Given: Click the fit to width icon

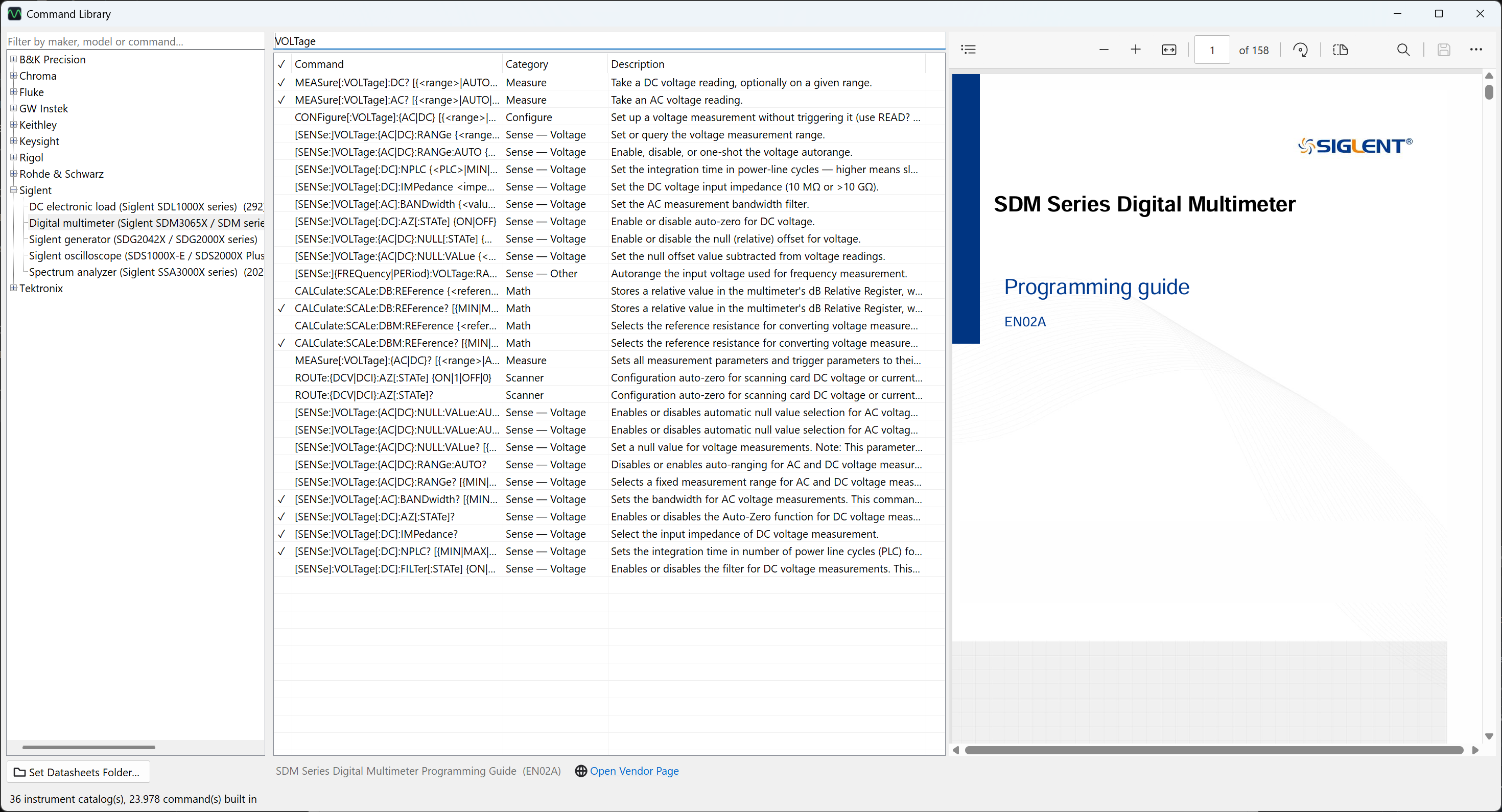Looking at the screenshot, I should click(x=1169, y=50).
